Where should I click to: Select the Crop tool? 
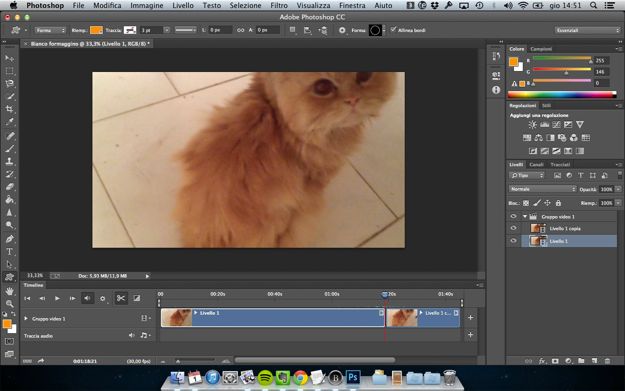point(10,109)
